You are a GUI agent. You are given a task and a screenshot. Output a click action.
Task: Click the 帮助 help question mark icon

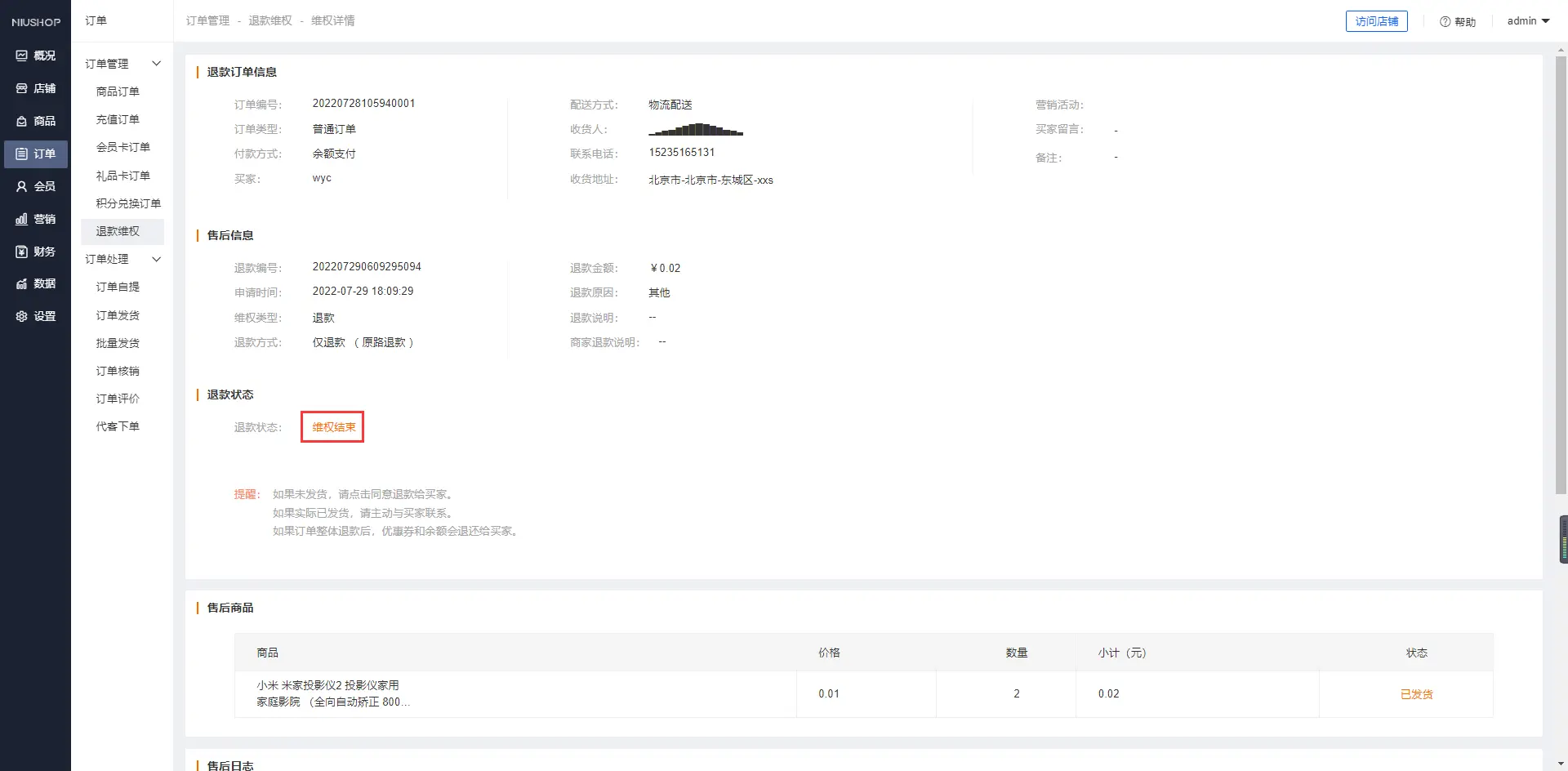pyautogui.click(x=1445, y=22)
